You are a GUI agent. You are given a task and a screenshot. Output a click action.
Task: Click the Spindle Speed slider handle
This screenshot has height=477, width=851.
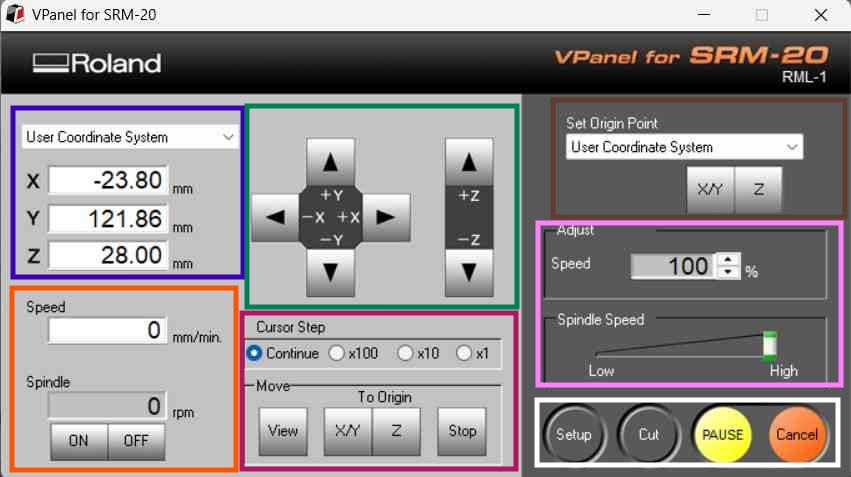(x=770, y=346)
